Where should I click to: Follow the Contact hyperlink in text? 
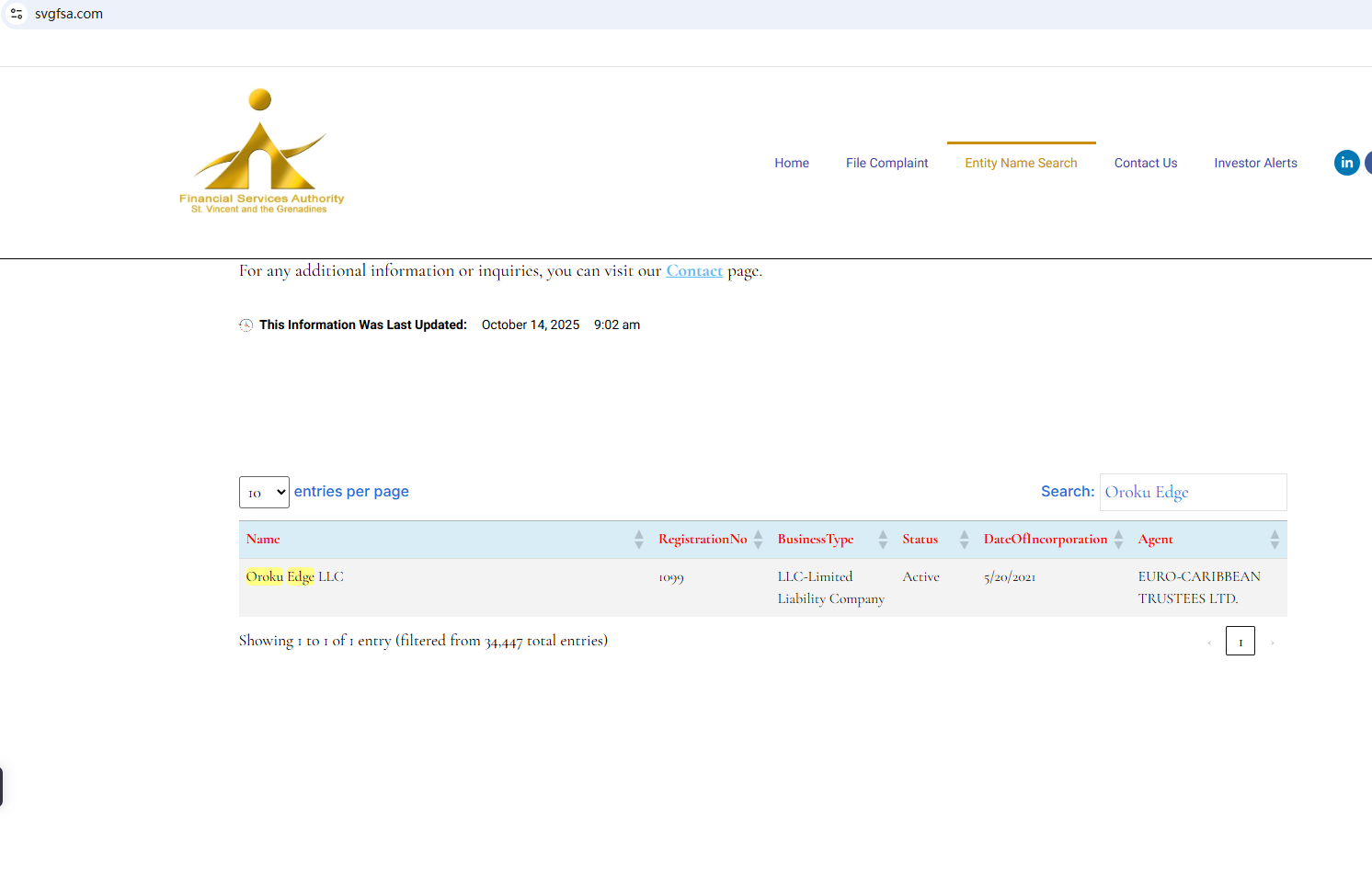pyautogui.click(x=694, y=271)
